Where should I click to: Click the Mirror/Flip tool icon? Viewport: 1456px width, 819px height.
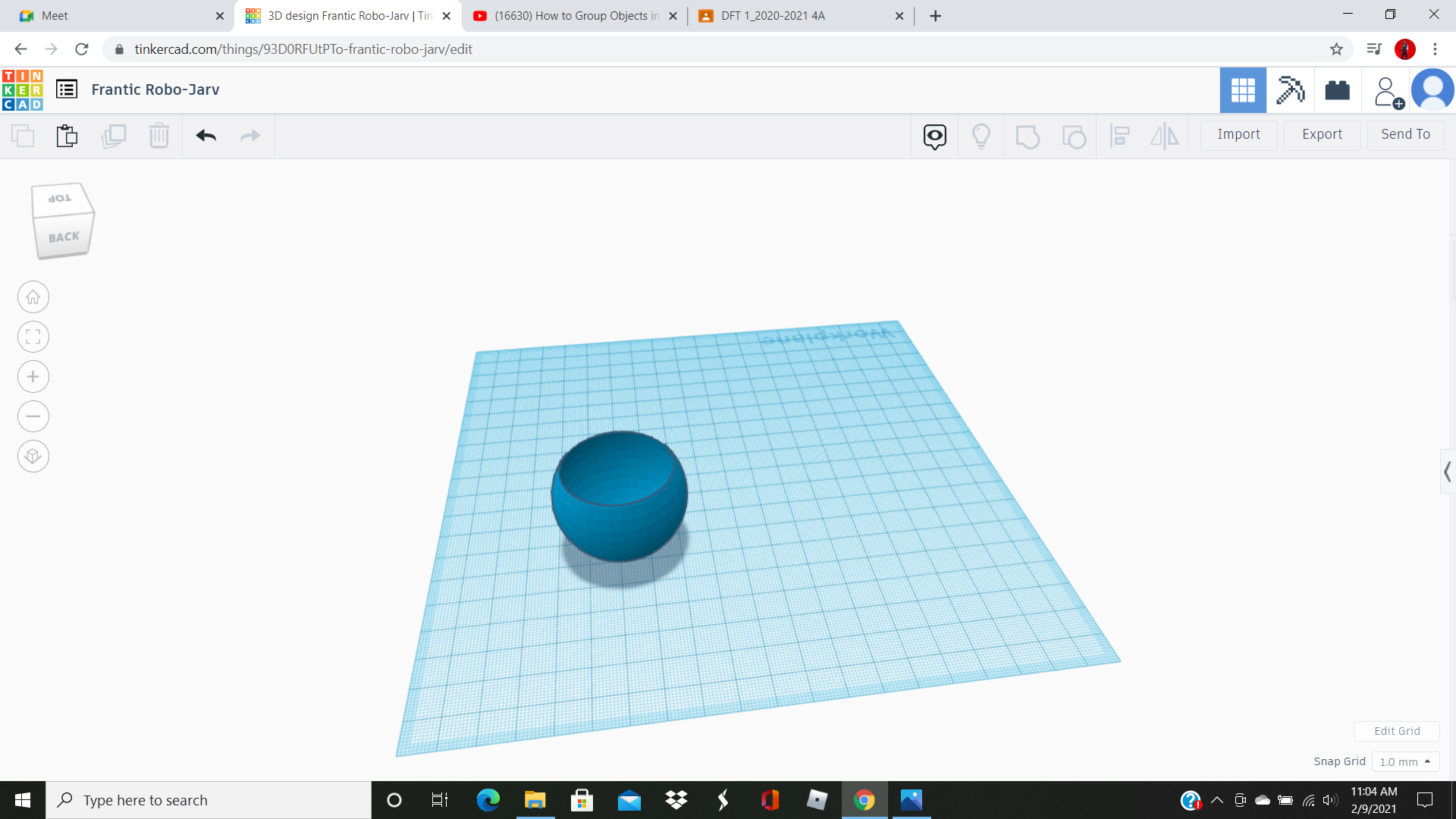1164,136
